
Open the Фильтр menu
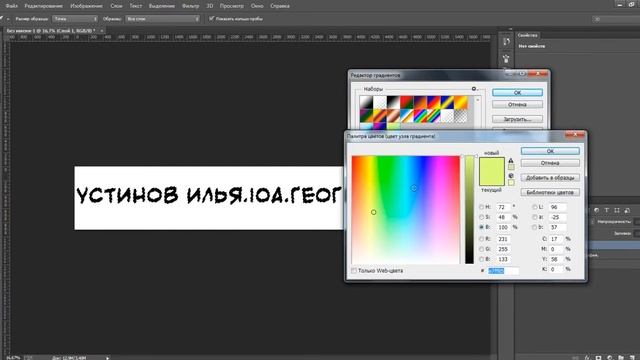click(191, 6)
